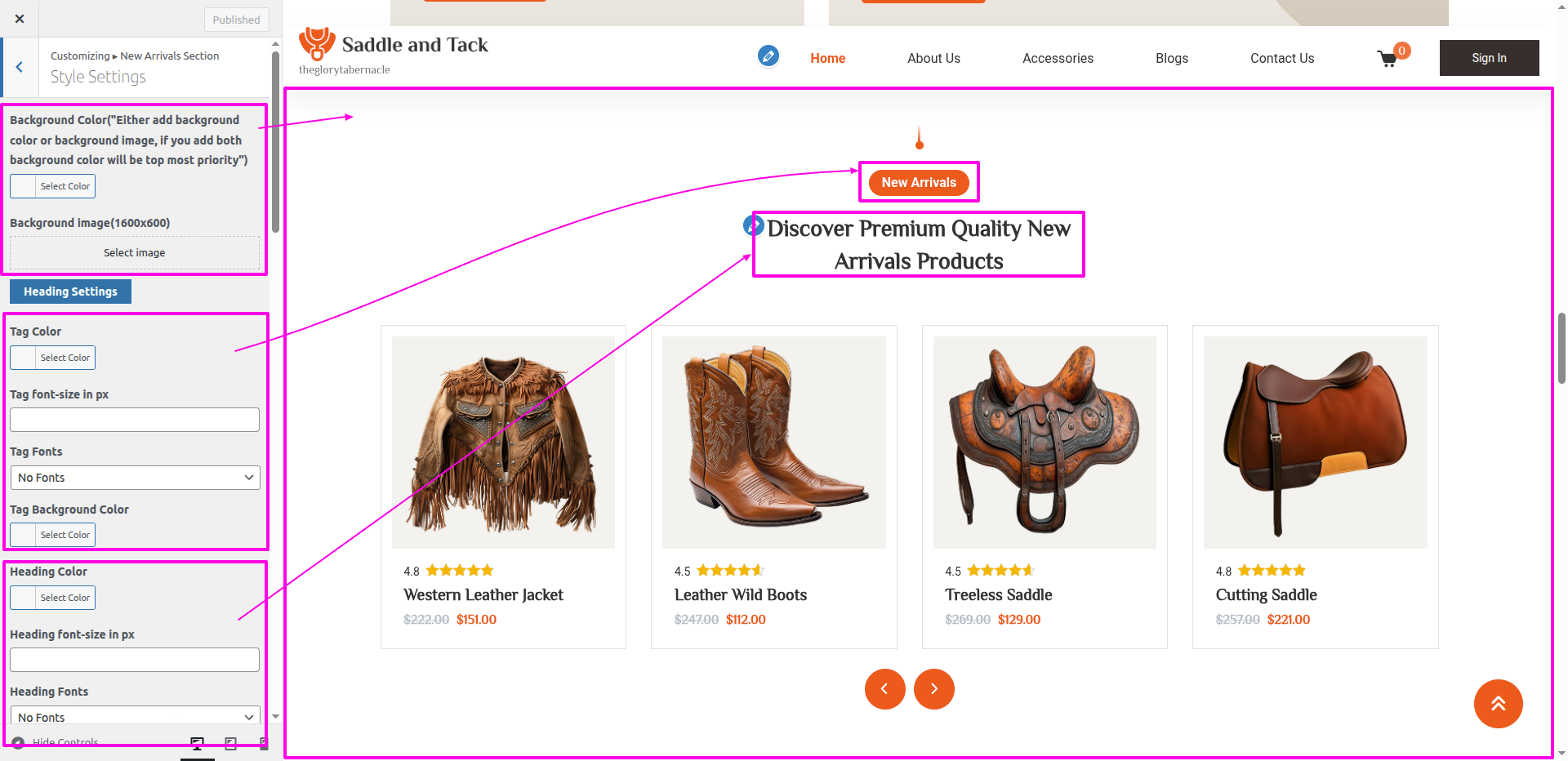Click the next slide arrow button
The width and height of the screenshot is (1568, 761).
tap(933, 689)
